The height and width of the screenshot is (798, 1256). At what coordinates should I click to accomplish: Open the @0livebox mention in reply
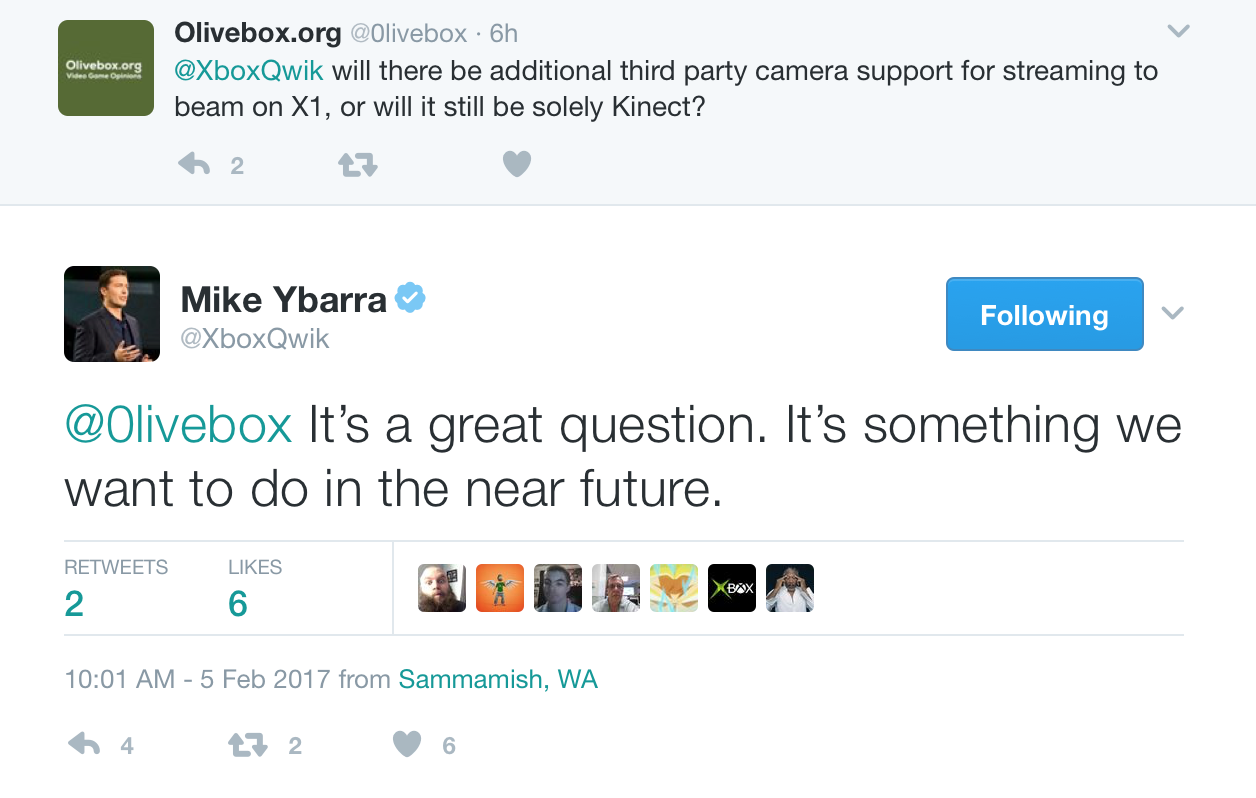pos(178,425)
